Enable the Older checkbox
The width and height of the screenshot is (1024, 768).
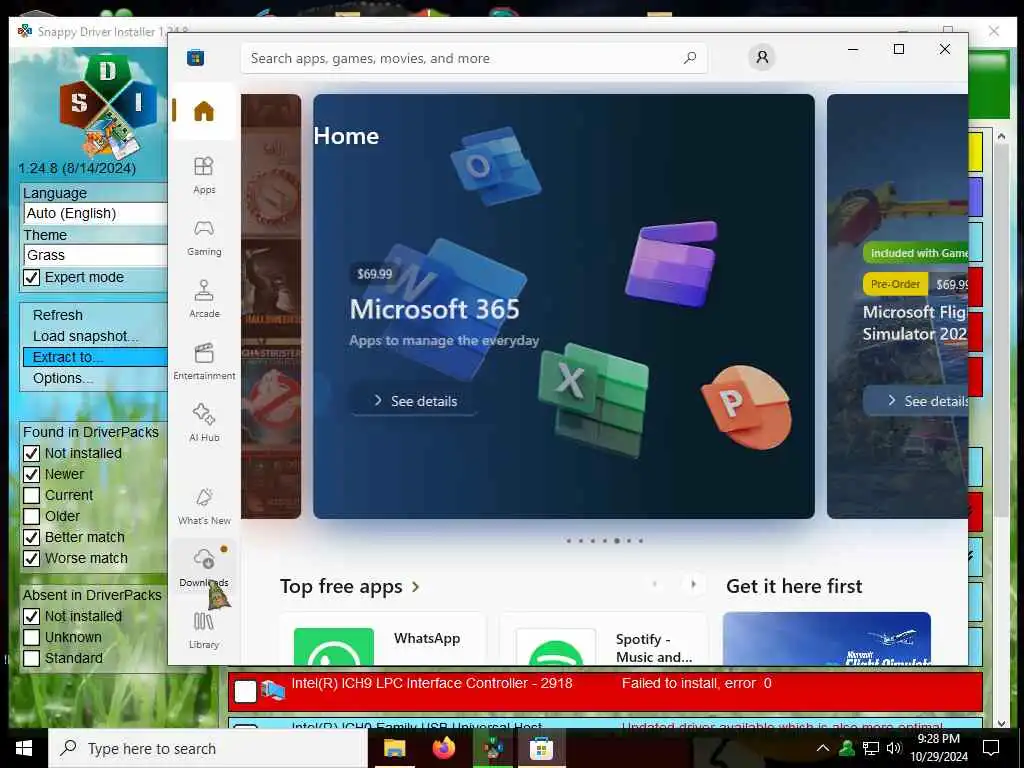(31, 516)
